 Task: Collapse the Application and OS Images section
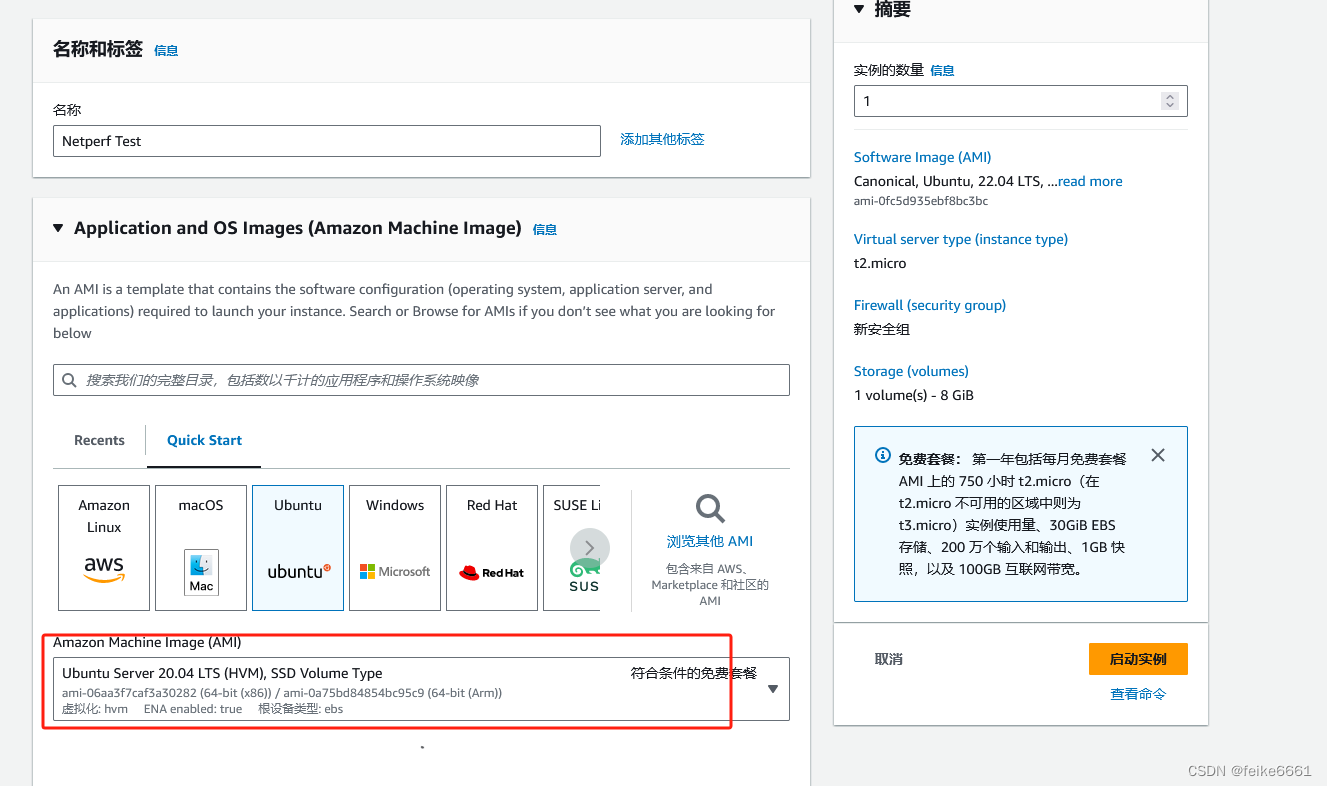point(60,228)
